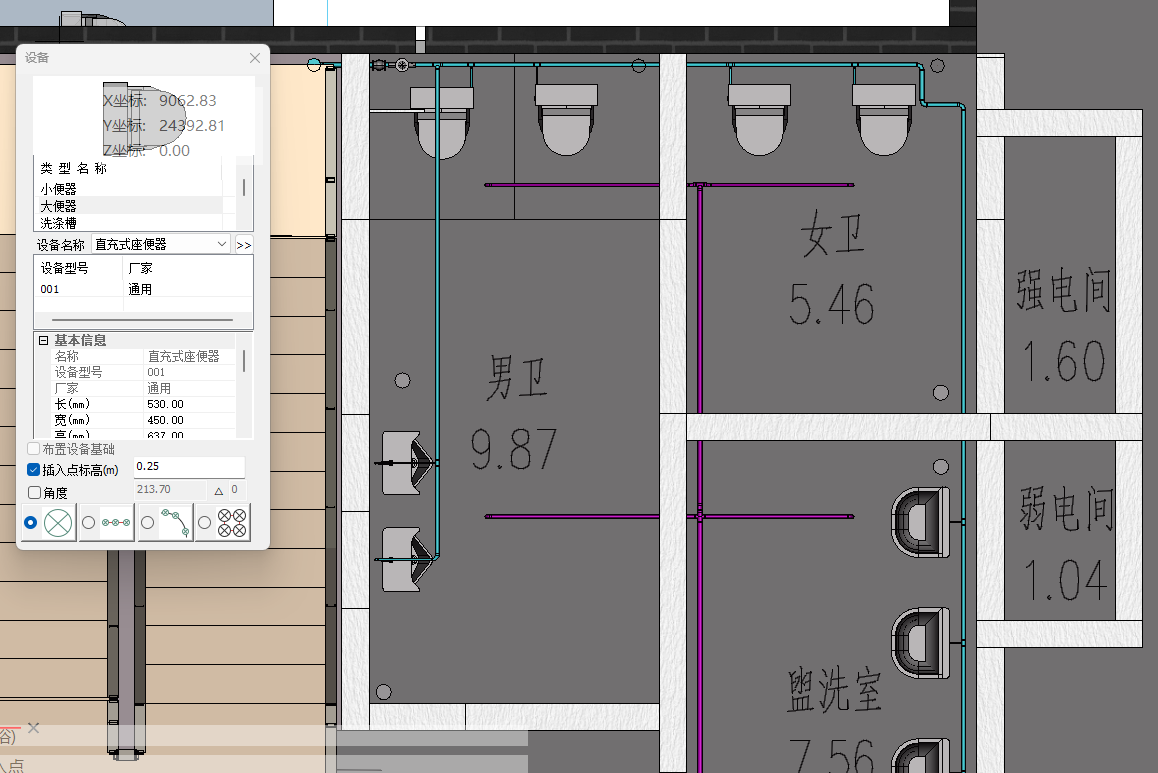Select the 2x2 matrix array placement icon

pos(232,522)
